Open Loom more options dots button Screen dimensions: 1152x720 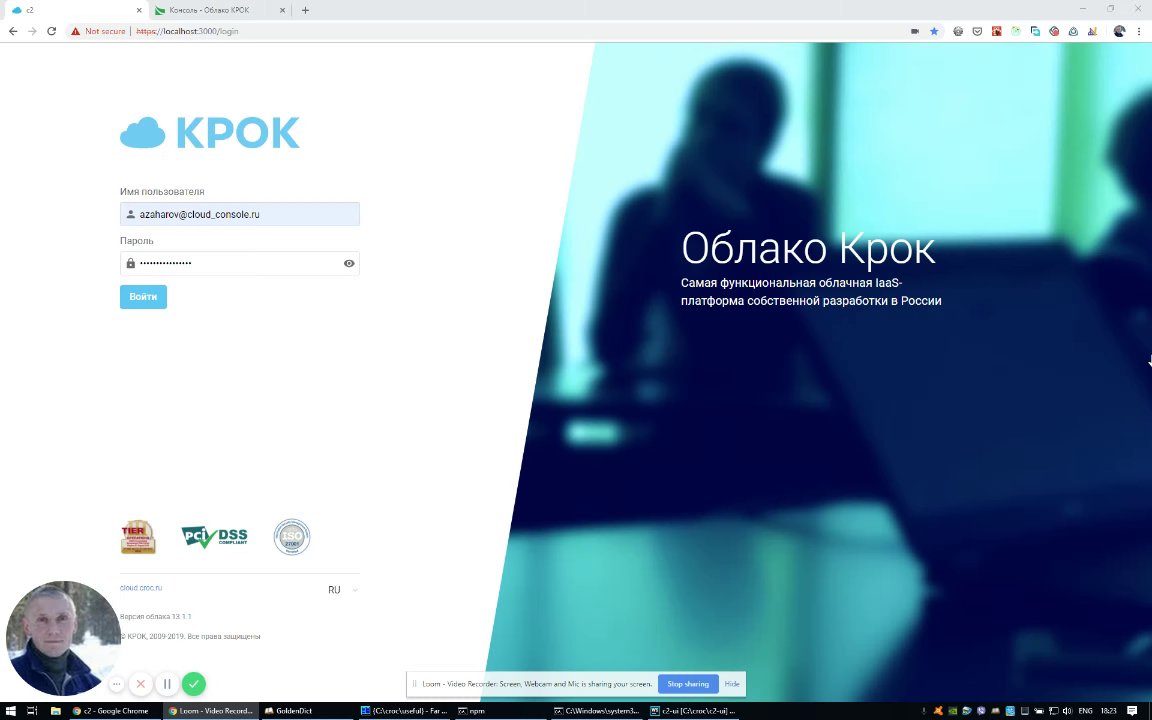pyautogui.click(x=116, y=684)
